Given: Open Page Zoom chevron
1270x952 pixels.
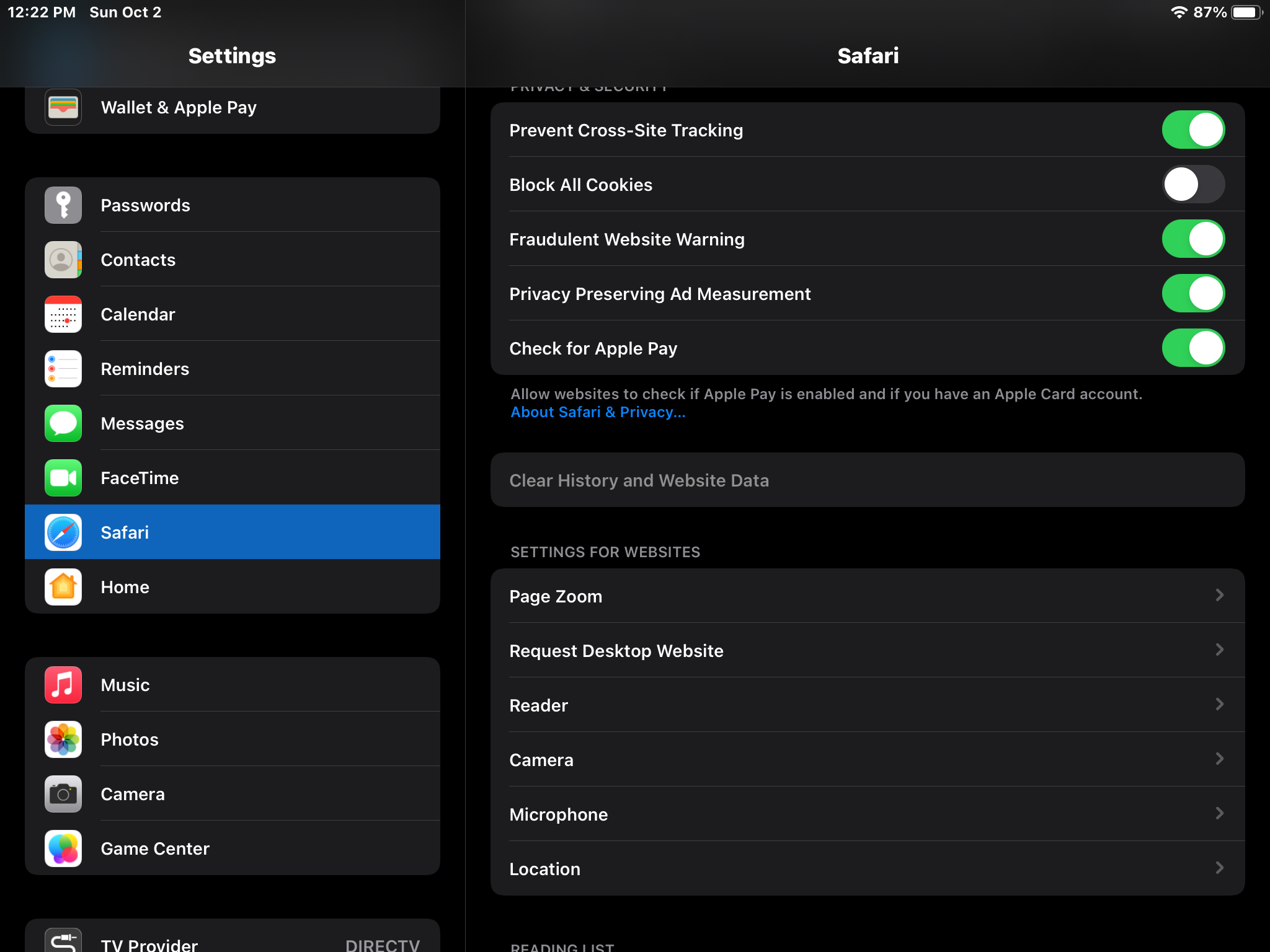Looking at the screenshot, I should 1219,596.
